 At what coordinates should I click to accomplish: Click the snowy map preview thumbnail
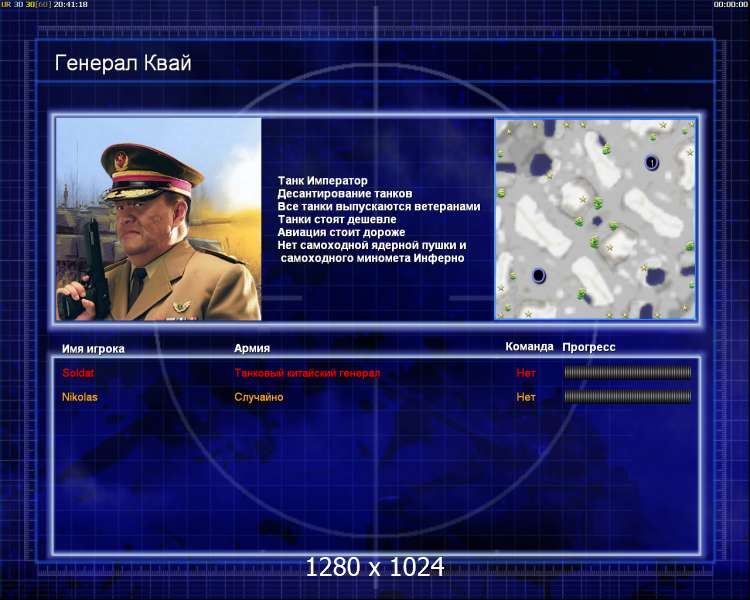[x=595, y=219]
